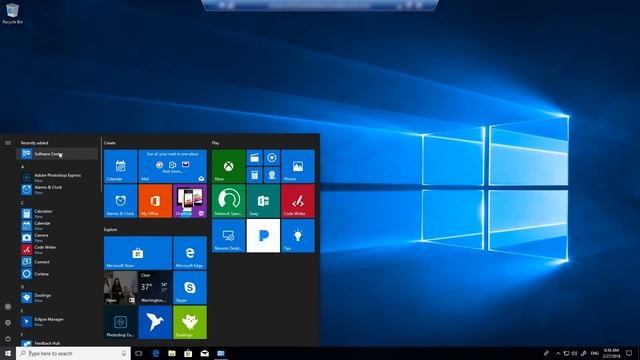Image resolution: width=640 pixels, height=360 pixels.
Task: Open Eclipse Manager from the app list
Action: 57,321
